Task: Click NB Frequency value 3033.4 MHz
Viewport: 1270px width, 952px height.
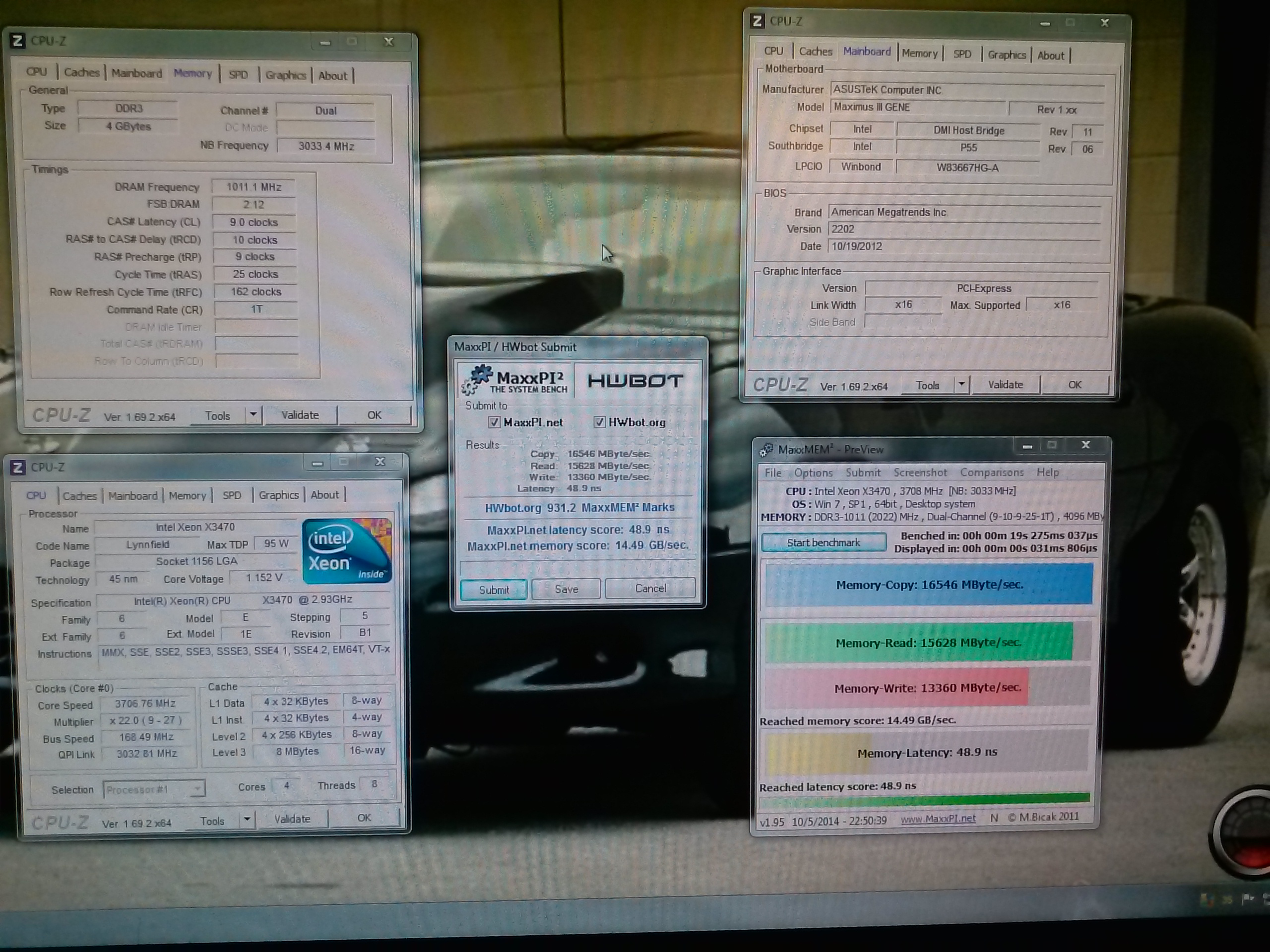Action: point(325,146)
